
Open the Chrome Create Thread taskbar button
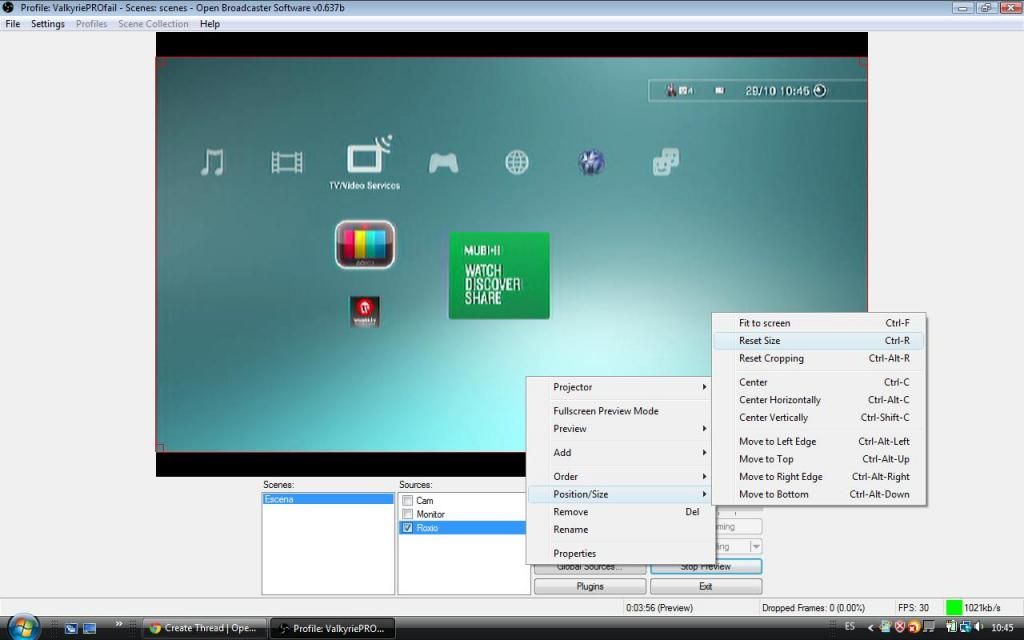point(204,628)
